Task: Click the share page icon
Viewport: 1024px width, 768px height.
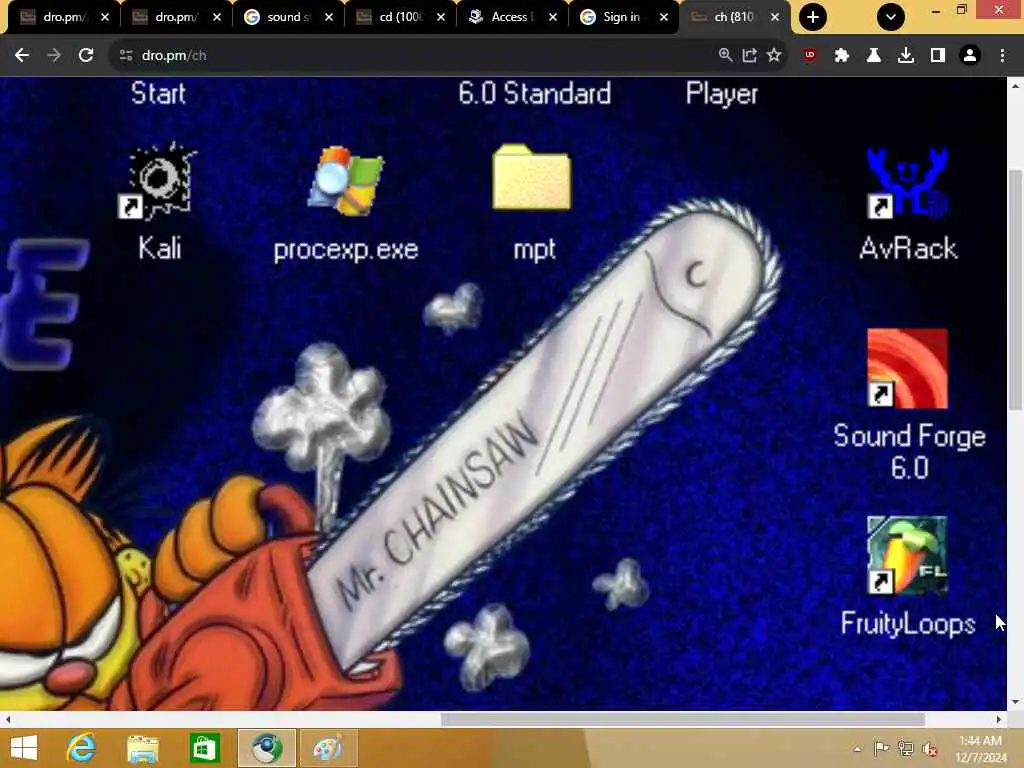Action: (750, 56)
